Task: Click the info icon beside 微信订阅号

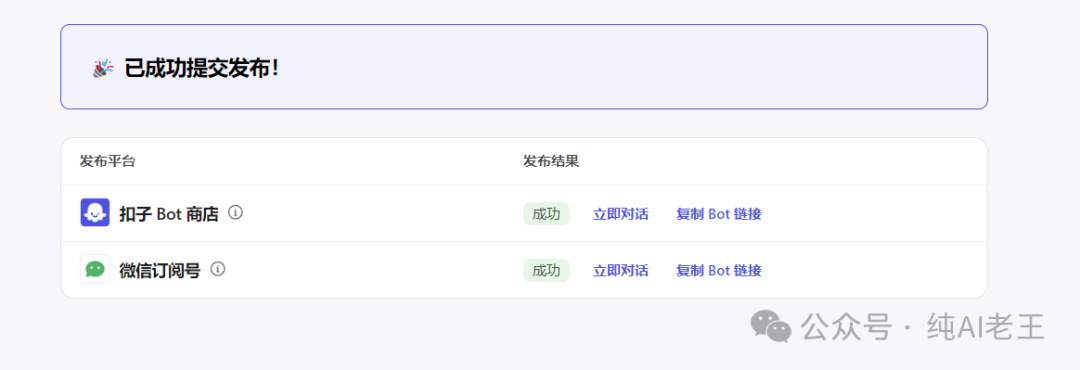Action: click(218, 269)
